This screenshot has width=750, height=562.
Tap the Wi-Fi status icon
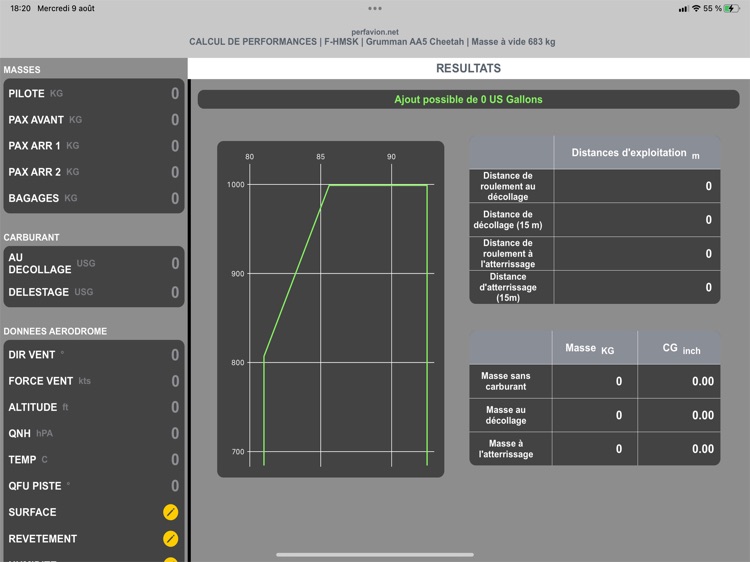click(x=696, y=8)
